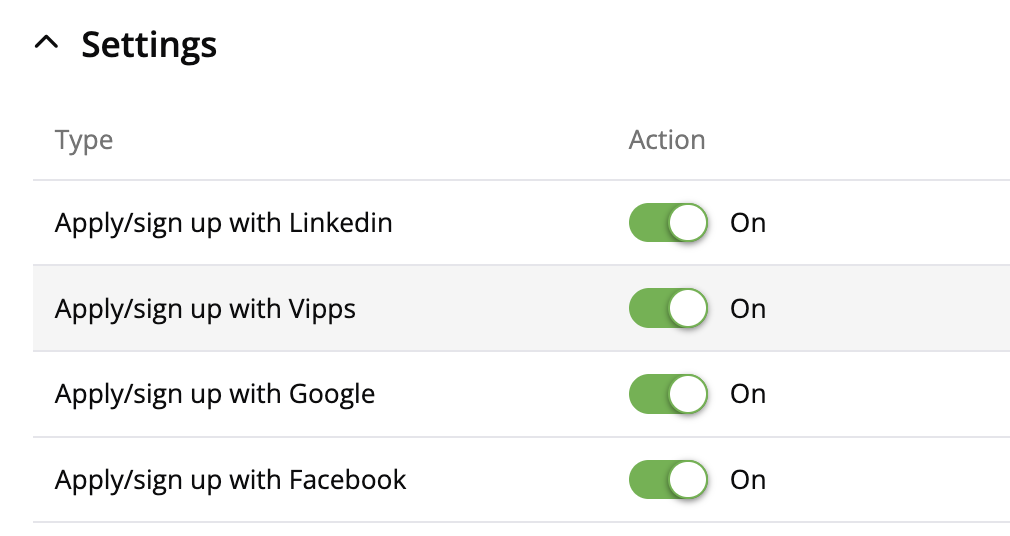Turn off the Vipps sign up toggle

(x=668, y=308)
